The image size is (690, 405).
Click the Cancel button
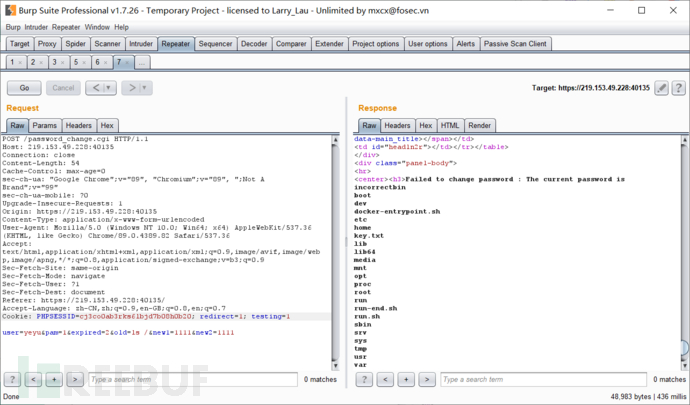(x=63, y=88)
